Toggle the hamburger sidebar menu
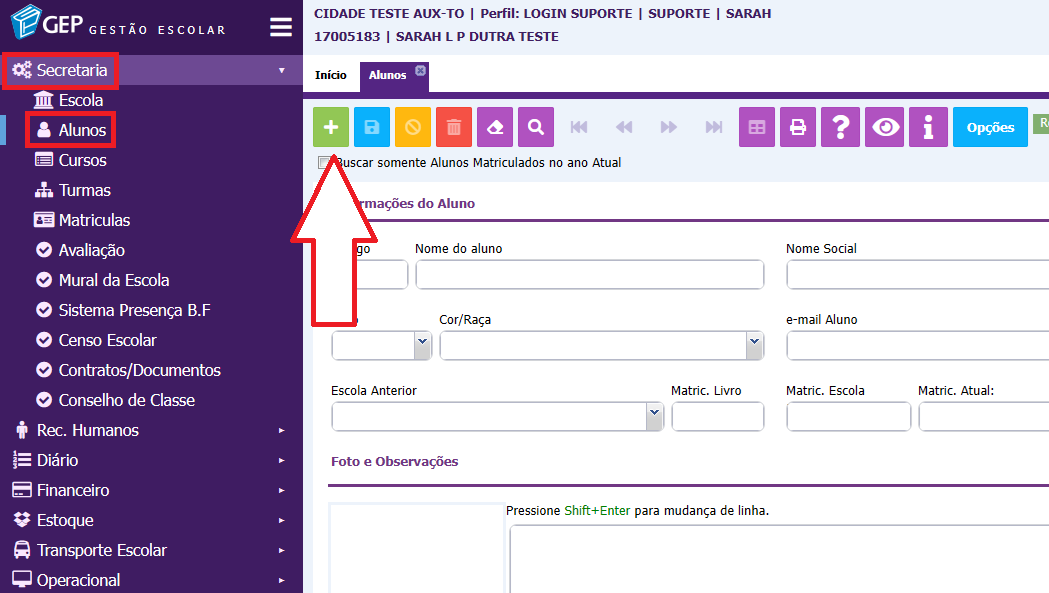Screen dimensions: 1049x593 pyautogui.click(x=281, y=28)
